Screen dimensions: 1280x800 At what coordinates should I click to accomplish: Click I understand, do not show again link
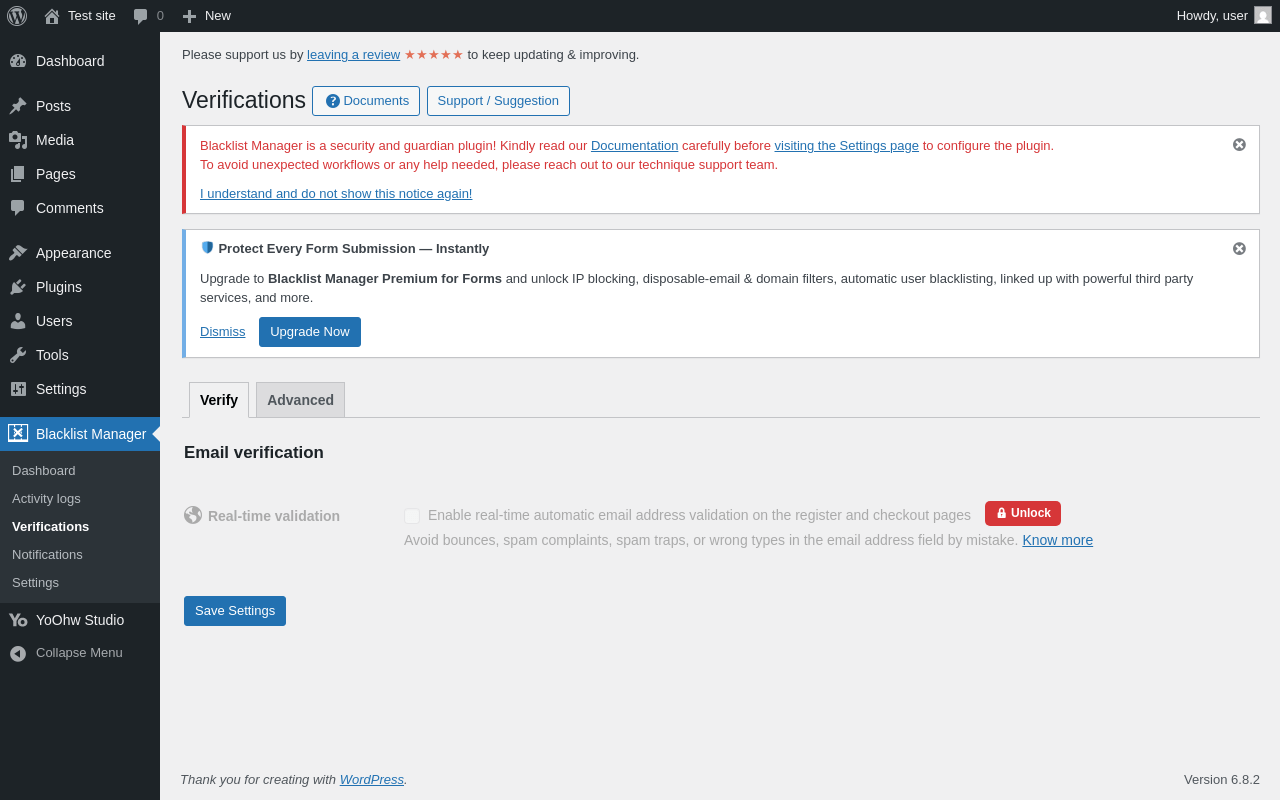(336, 194)
